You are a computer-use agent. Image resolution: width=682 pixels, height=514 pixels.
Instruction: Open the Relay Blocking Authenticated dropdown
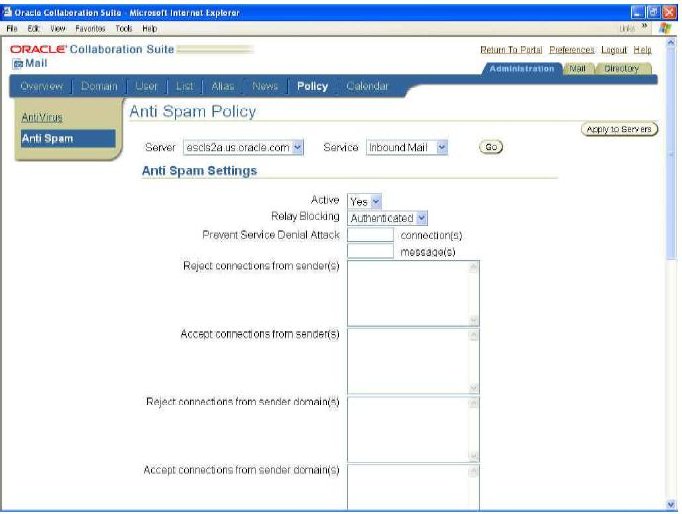(388, 218)
